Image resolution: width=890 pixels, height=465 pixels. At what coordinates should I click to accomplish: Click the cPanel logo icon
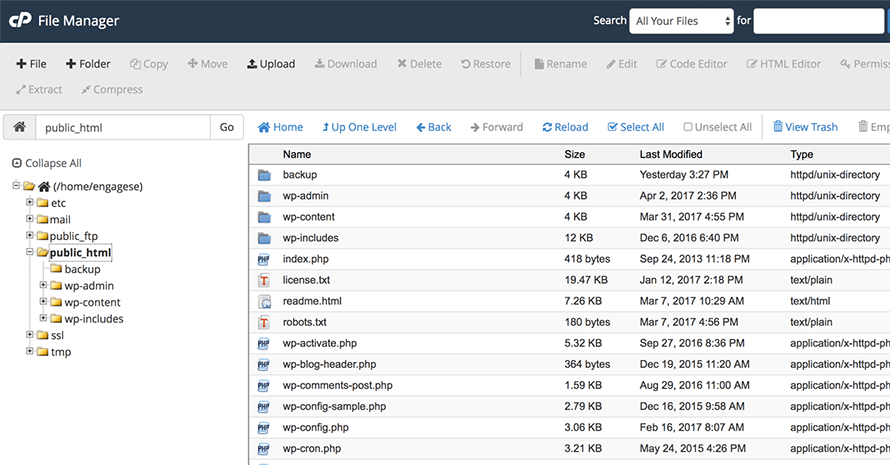20,20
